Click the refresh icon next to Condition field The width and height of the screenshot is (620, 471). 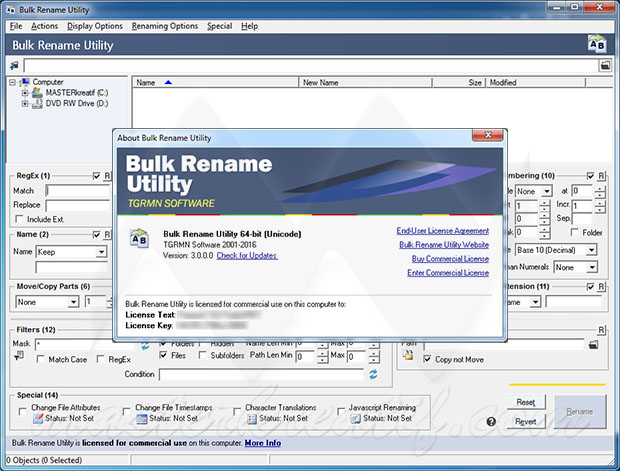pos(373,374)
